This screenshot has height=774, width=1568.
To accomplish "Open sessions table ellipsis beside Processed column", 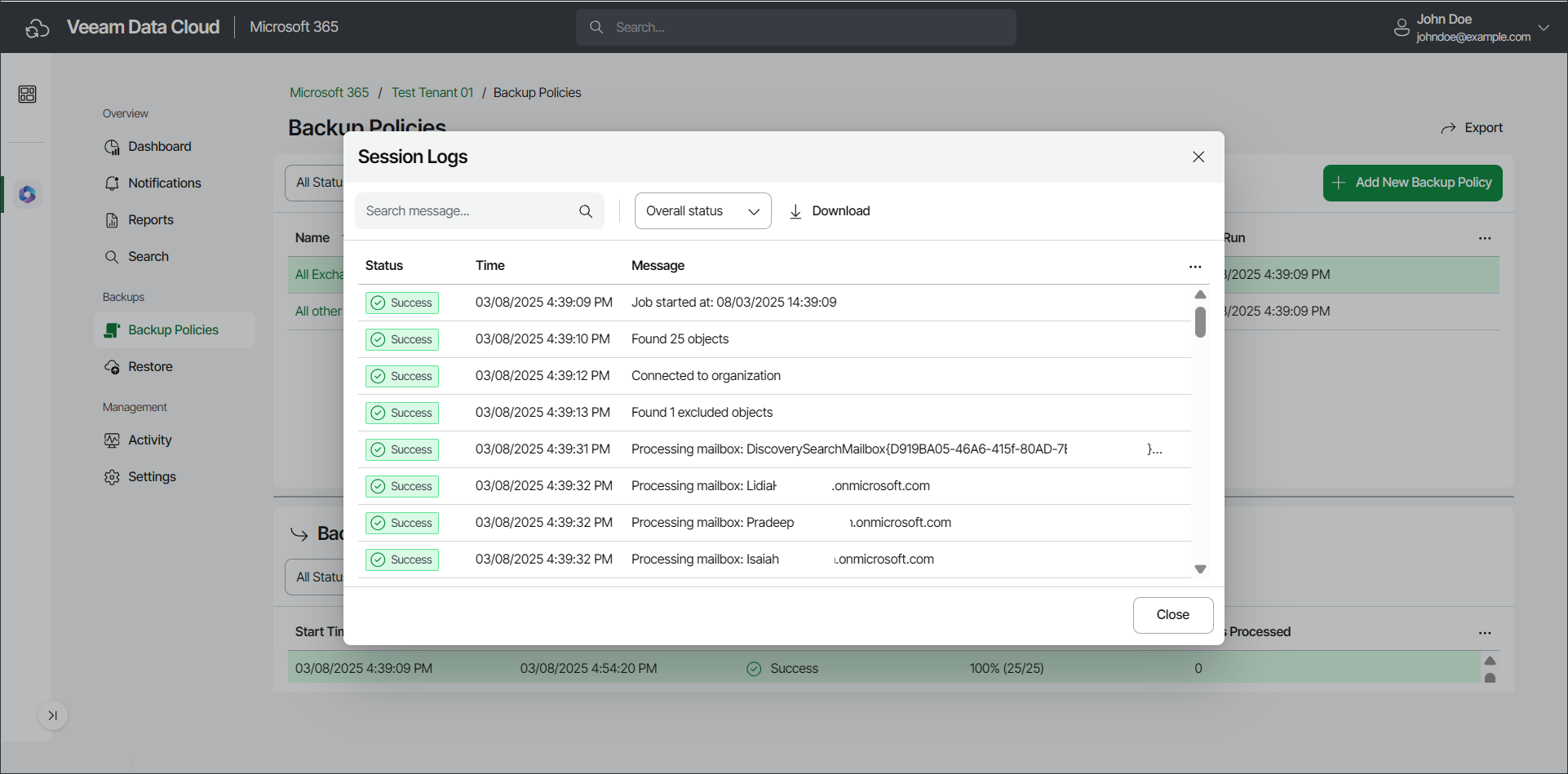I will (1485, 633).
